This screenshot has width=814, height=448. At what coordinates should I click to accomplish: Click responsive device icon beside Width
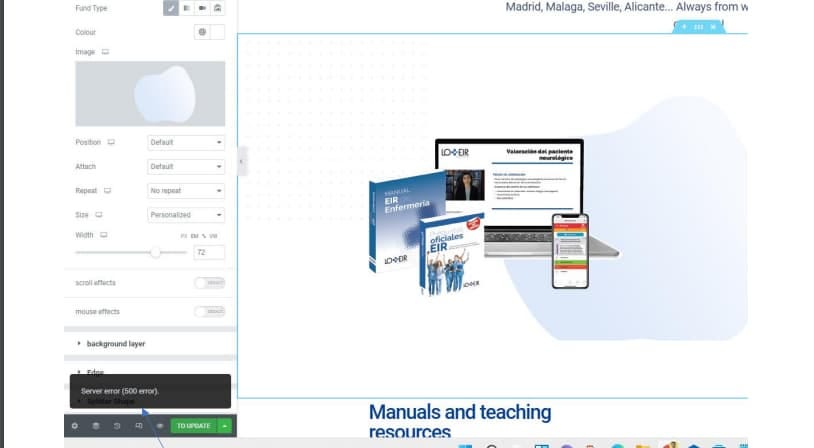click(x=104, y=235)
